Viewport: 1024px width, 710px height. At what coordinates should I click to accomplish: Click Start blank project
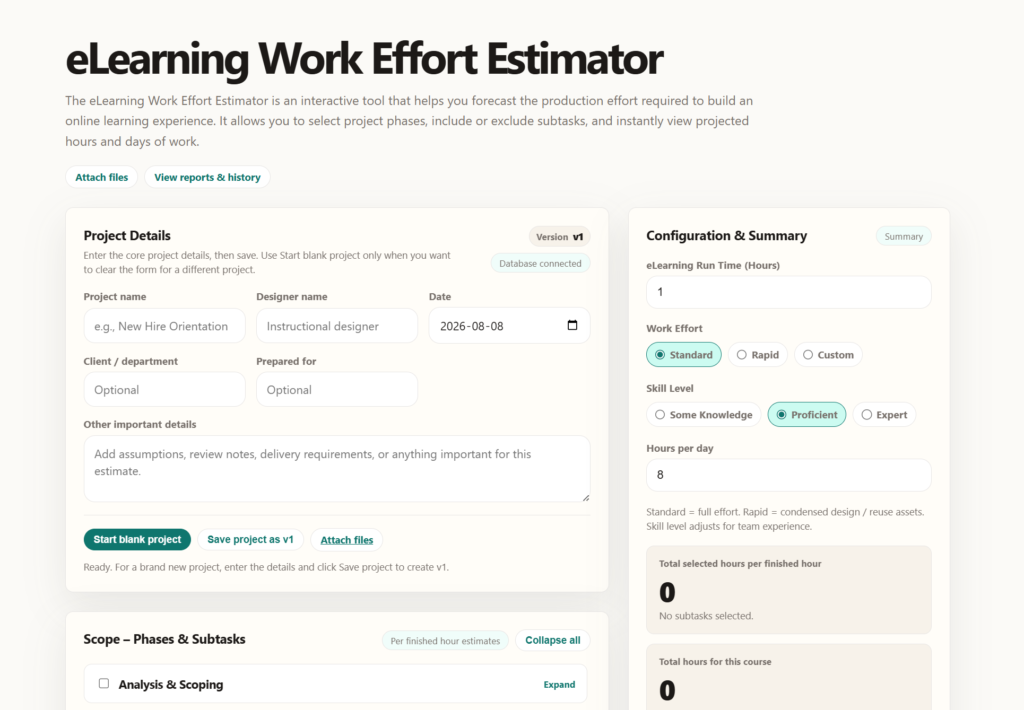[137, 540]
